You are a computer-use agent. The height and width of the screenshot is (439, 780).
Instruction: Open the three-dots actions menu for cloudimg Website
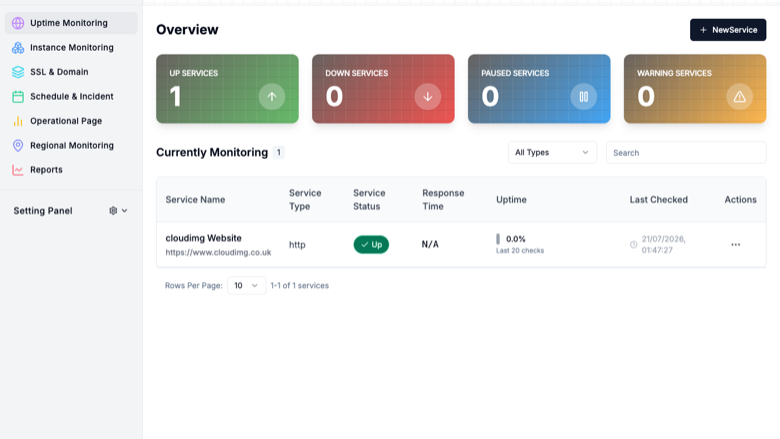click(736, 245)
